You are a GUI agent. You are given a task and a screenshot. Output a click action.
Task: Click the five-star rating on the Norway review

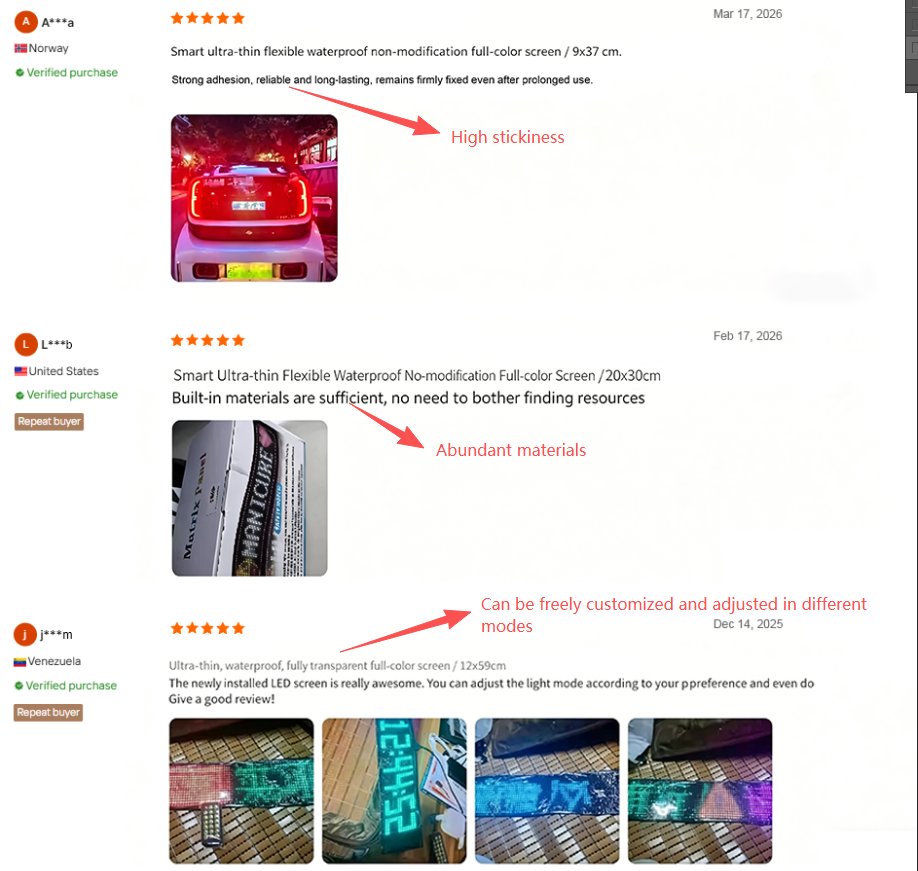pyautogui.click(x=207, y=18)
